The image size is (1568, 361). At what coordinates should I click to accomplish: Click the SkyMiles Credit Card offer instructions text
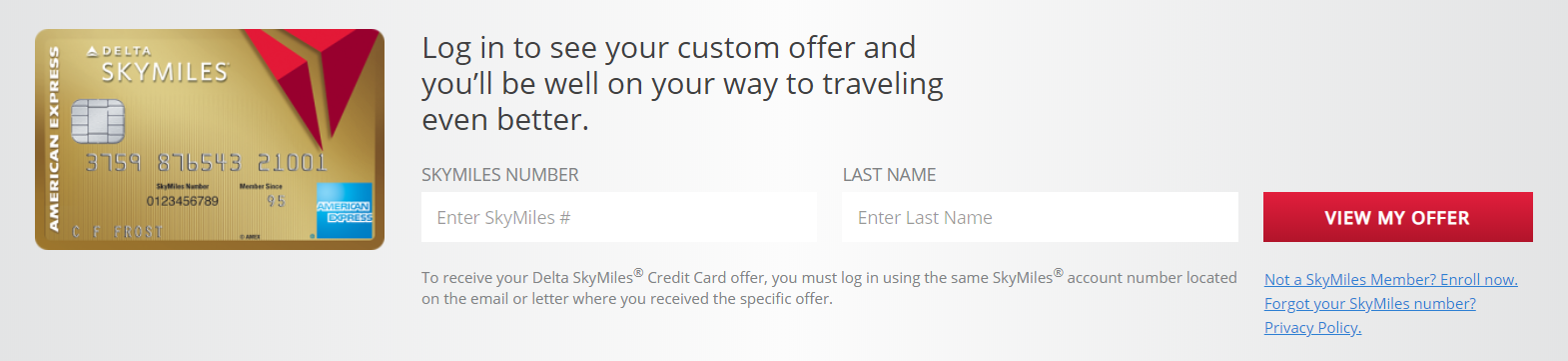829,288
